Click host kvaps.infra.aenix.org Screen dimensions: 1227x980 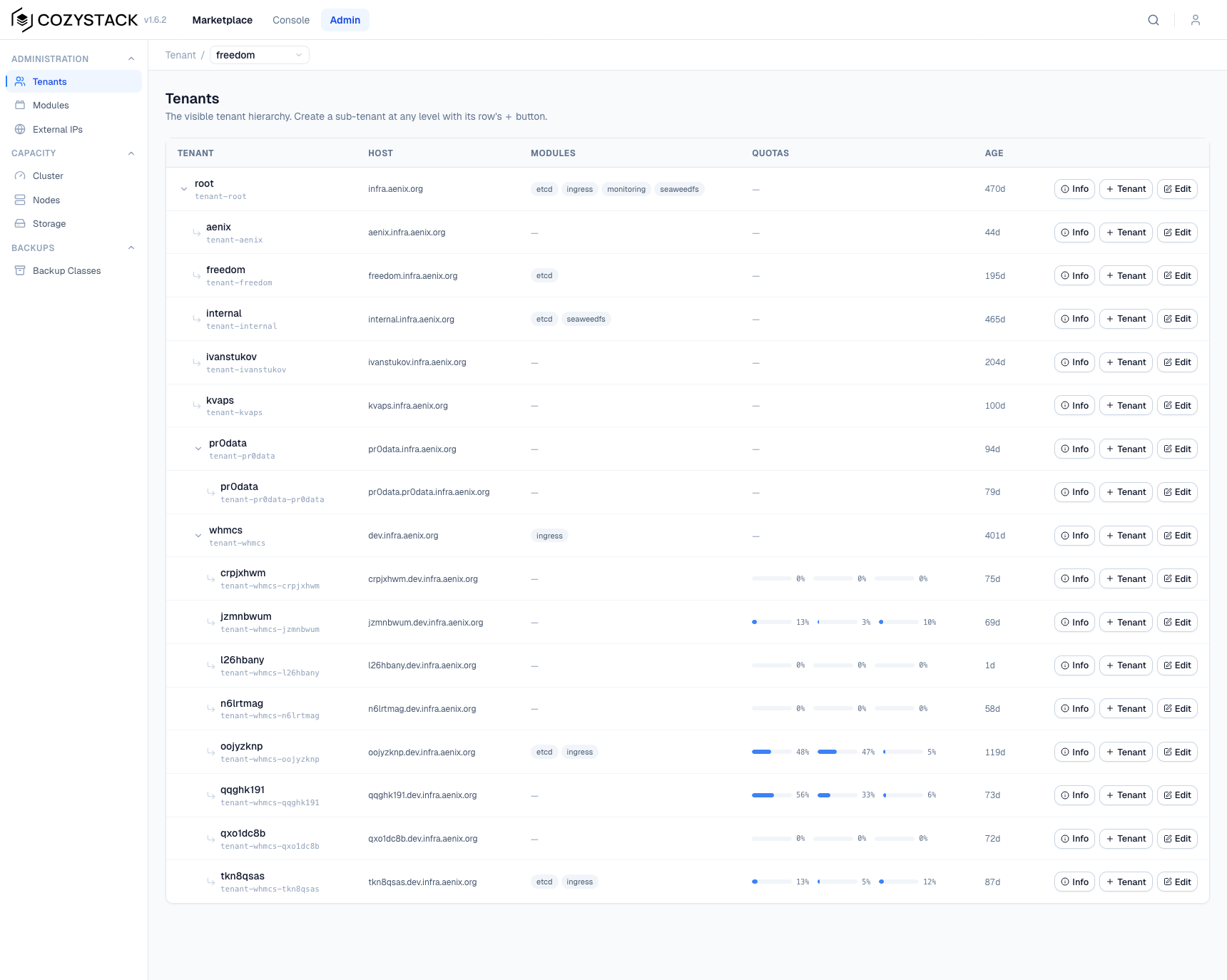coord(408,405)
